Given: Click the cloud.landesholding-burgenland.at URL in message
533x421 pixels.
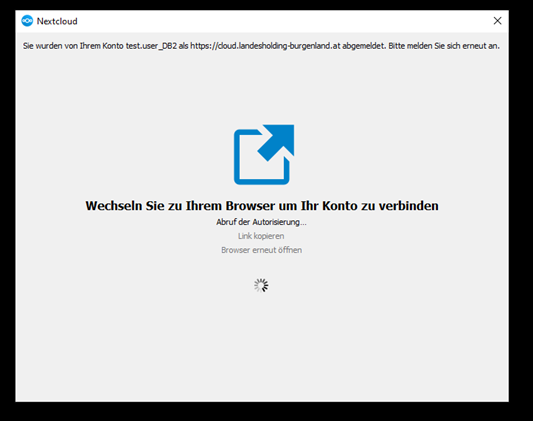Looking at the screenshot, I should [x=265, y=46].
